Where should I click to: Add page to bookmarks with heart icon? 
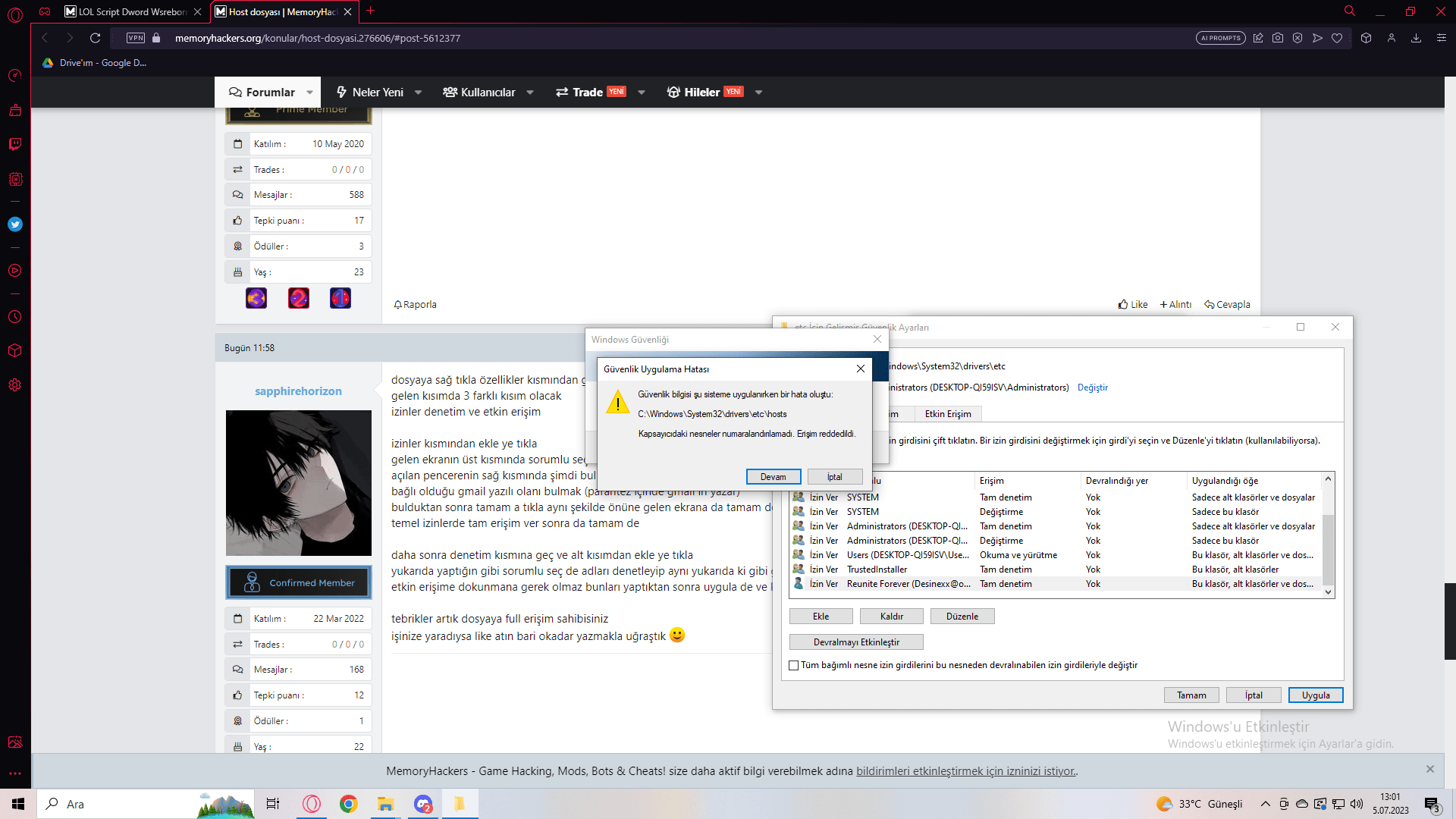(1337, 38)
